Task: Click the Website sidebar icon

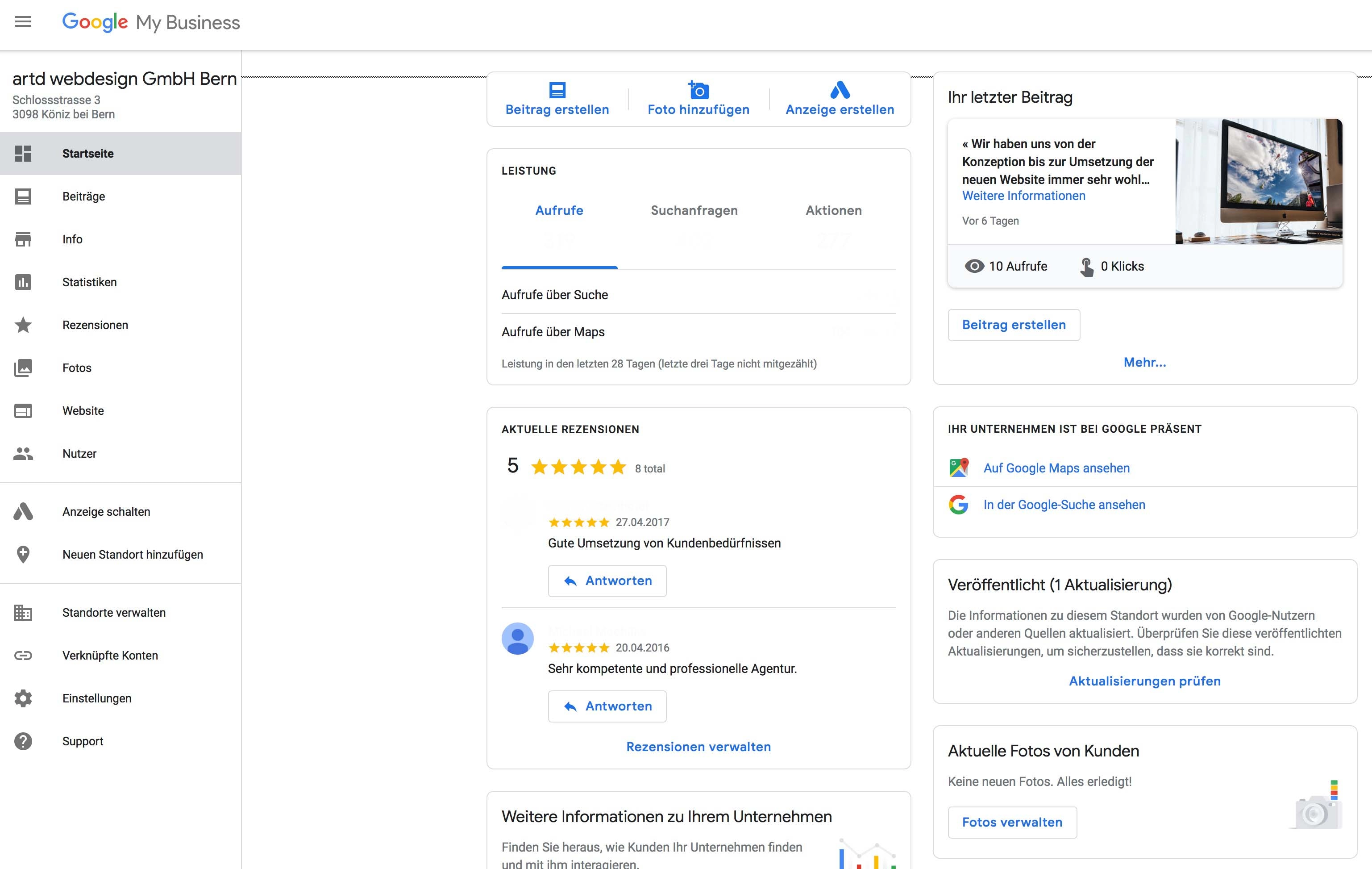Action: tap(23, 410)
